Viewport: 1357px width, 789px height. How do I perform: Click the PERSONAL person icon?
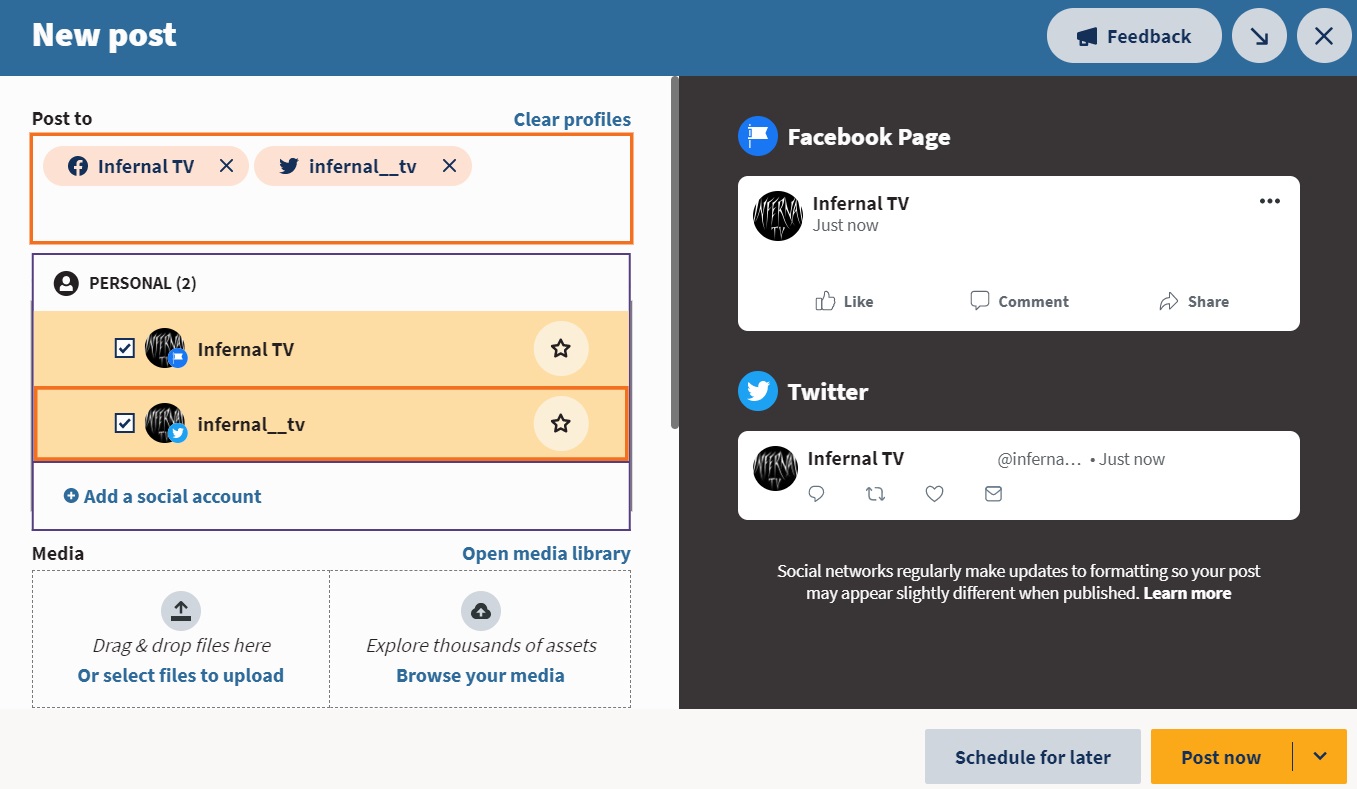click(66, 283)
